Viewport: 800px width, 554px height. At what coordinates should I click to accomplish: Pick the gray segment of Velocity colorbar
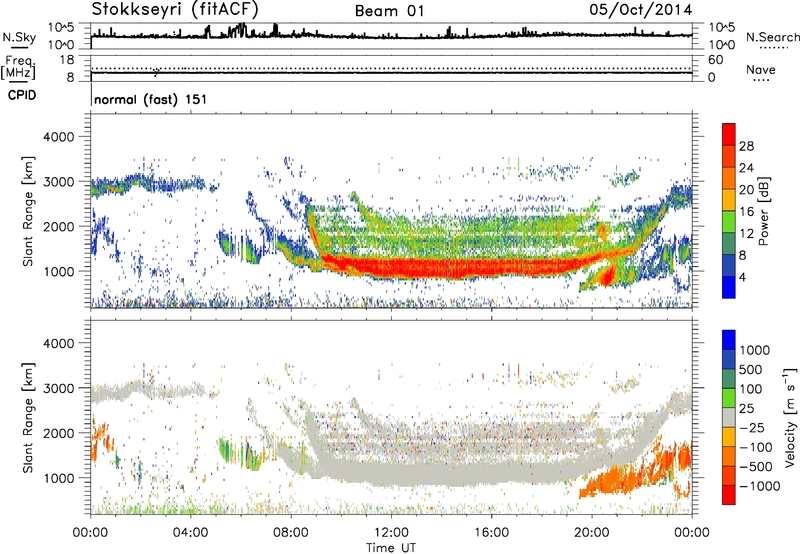pos(729,418)
